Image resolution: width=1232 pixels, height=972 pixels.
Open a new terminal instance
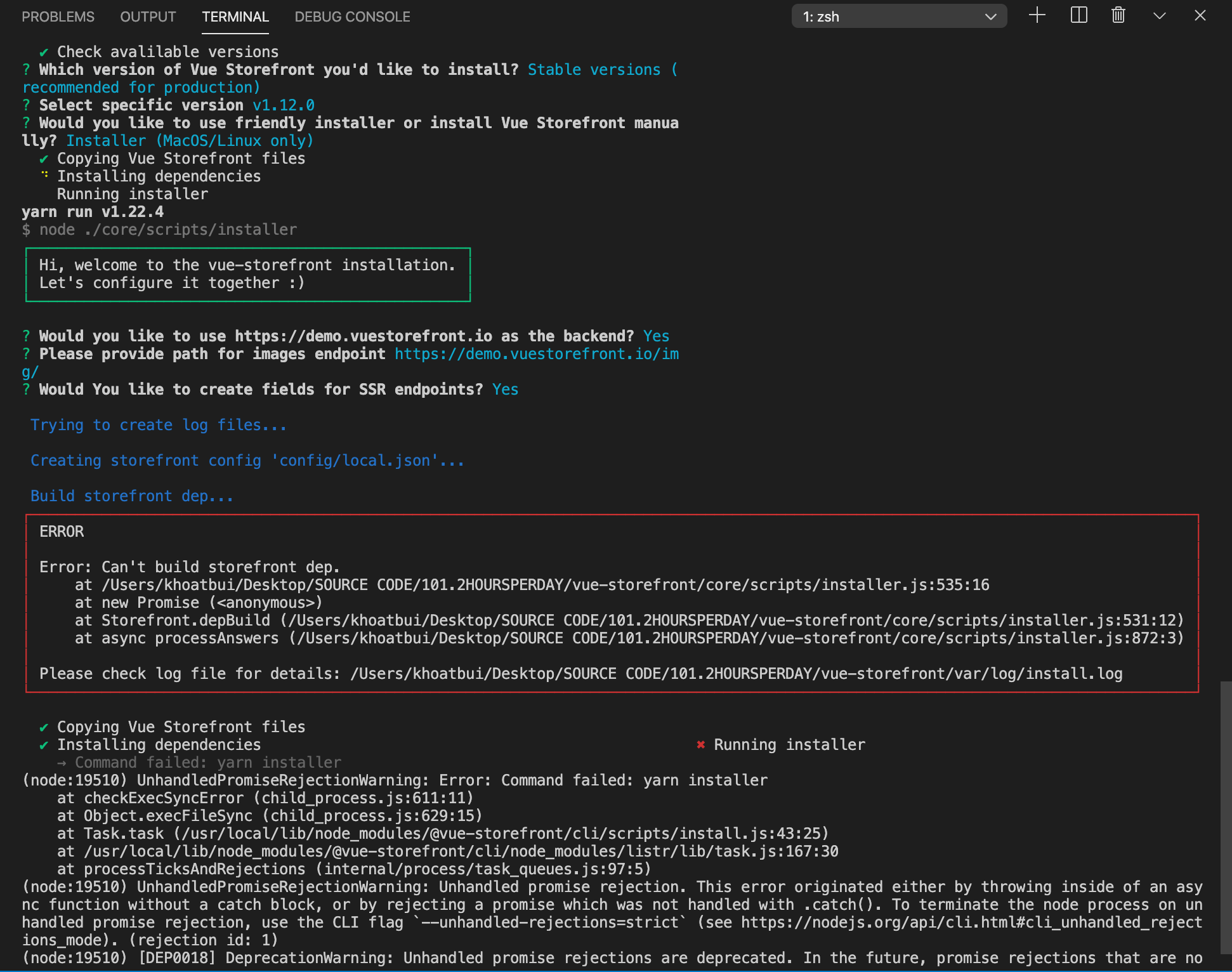click(x=1037, y=16)
